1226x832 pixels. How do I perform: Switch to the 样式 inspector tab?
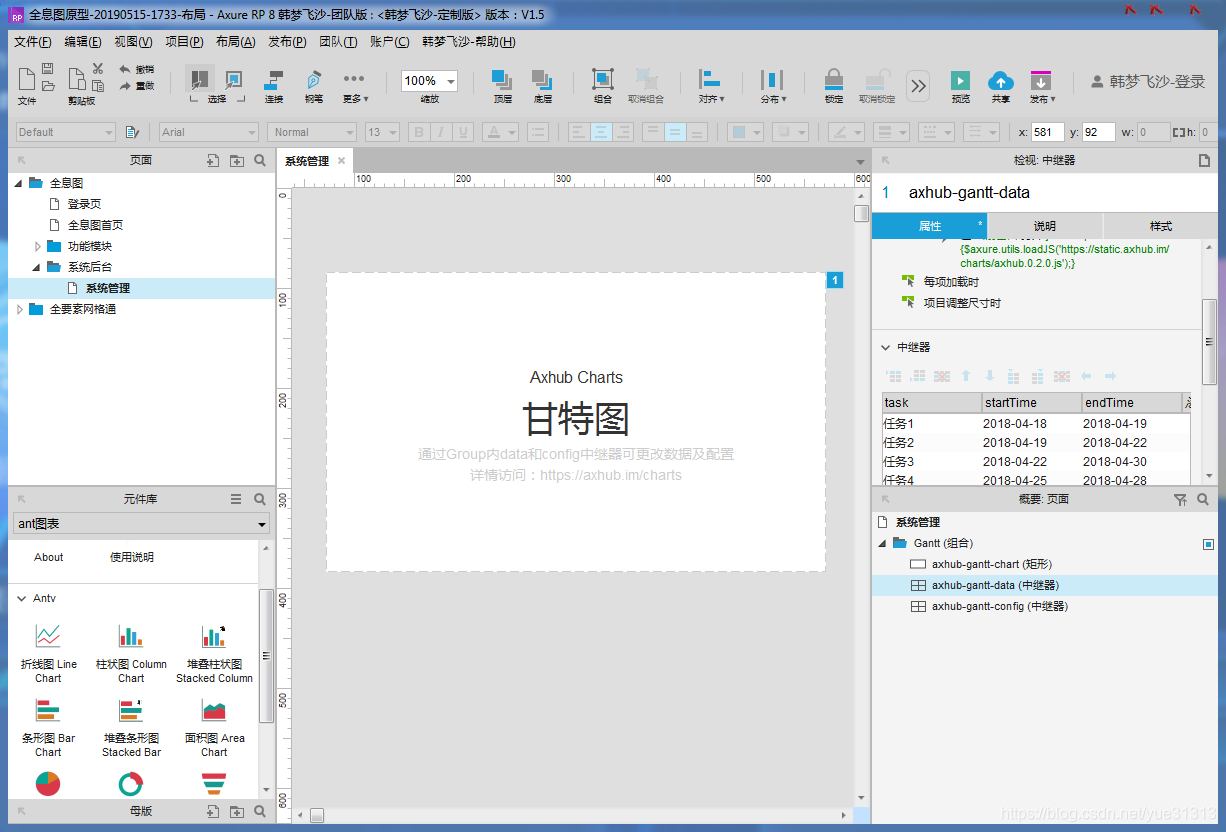tap(1160, 226)
